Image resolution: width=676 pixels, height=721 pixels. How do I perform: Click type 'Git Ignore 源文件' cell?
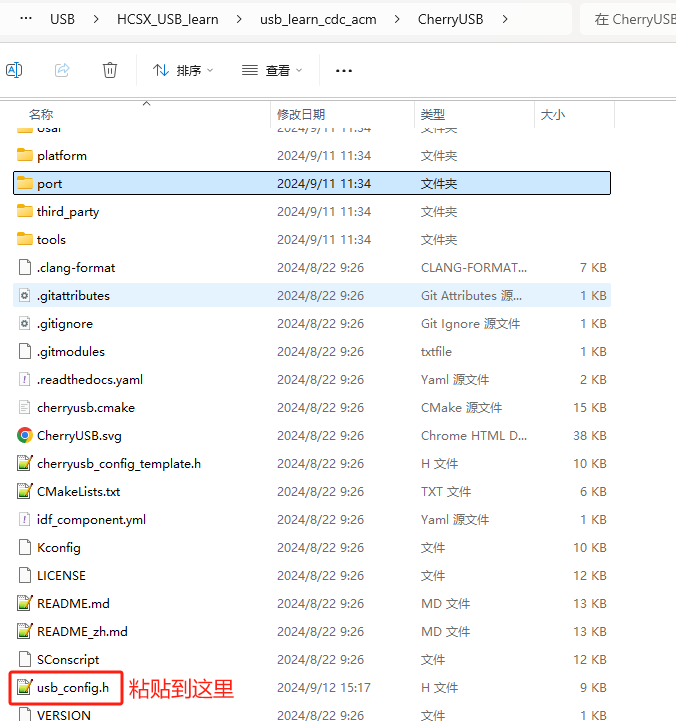[x=470, y=324]
